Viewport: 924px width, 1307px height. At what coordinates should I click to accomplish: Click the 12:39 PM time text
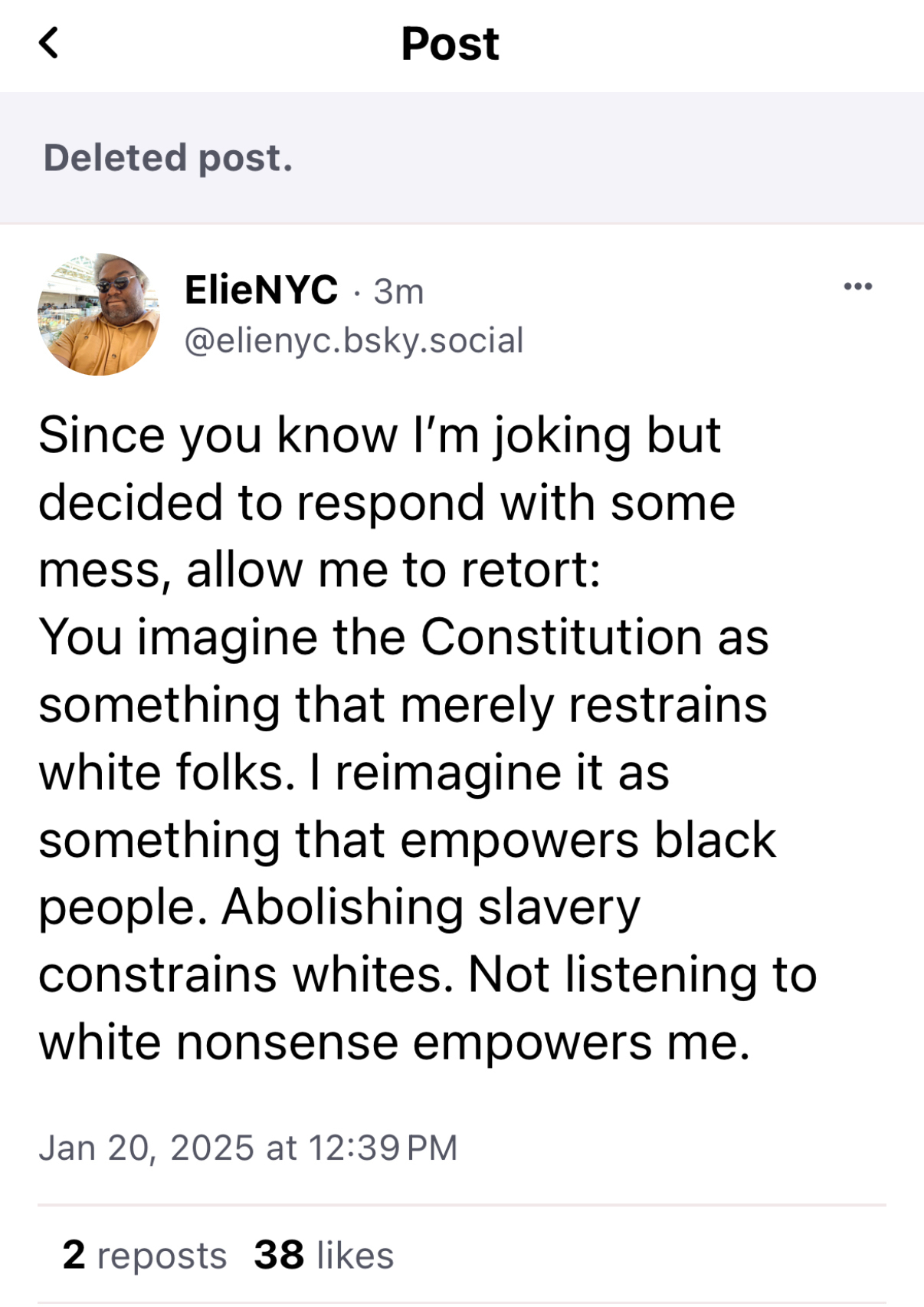point(383,1148)
